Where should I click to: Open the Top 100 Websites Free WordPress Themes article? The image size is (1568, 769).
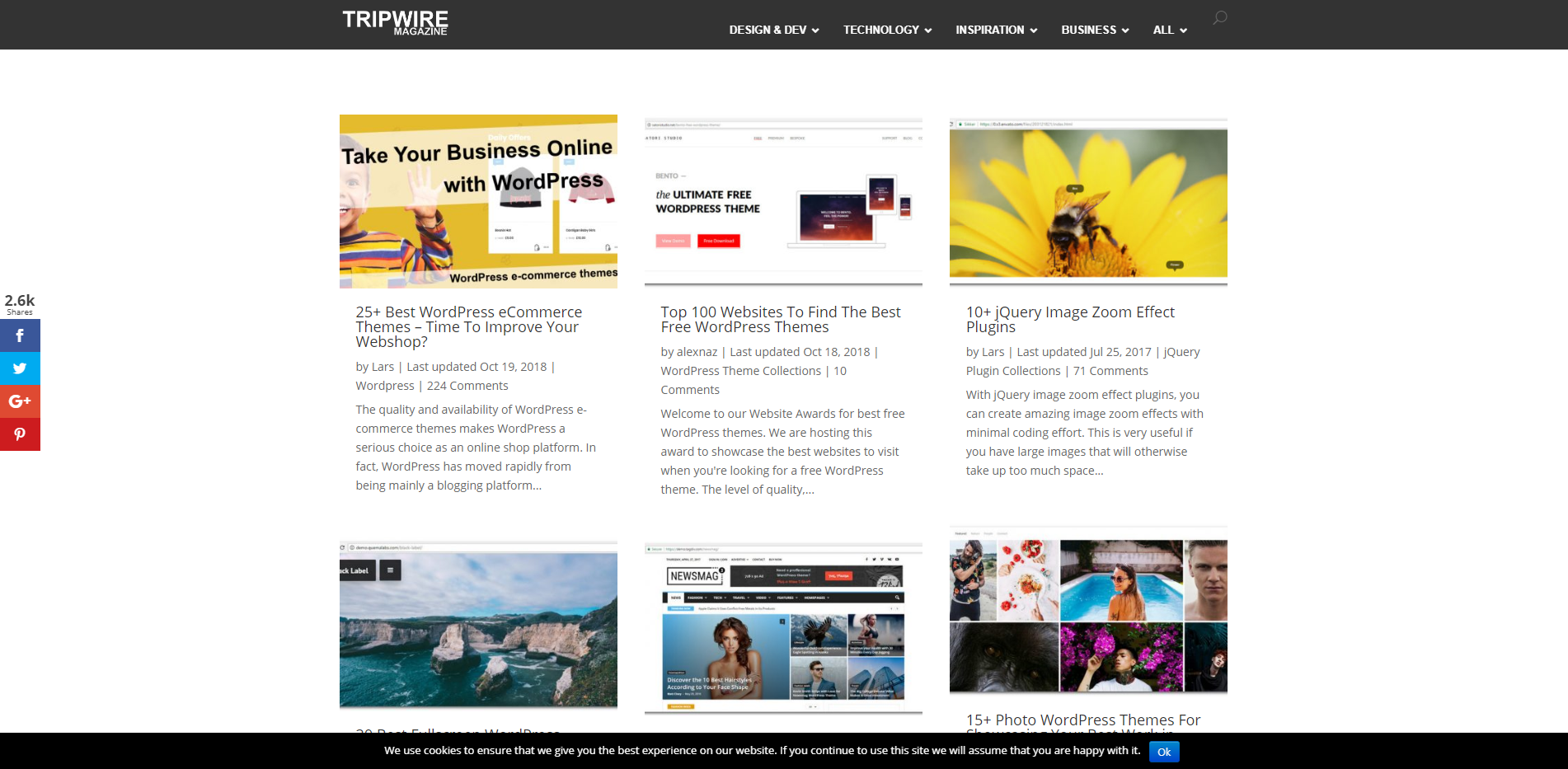coord(781,320)
